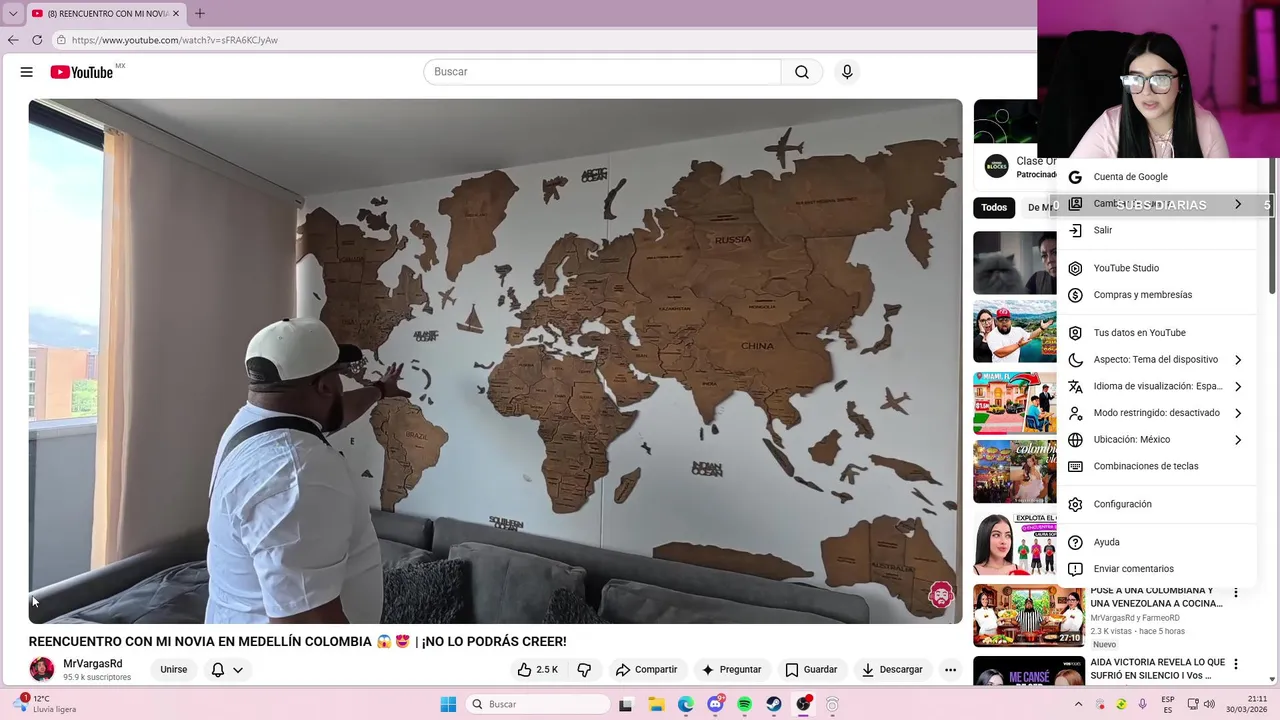Click the Guardar button
Image resolution: width=1280 pixels, height=720 pixels.
click(x=811, y=670)
